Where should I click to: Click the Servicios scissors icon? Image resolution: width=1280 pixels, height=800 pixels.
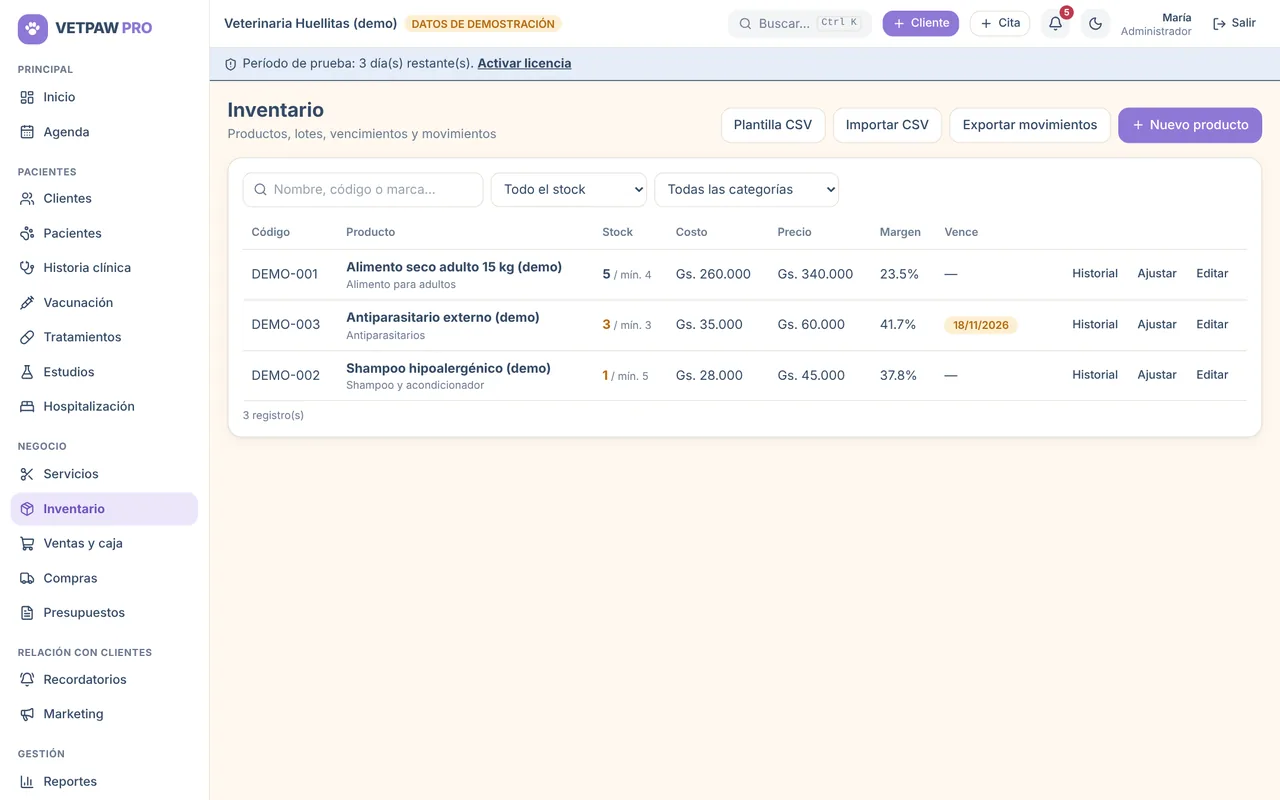(x=27, y=474)
